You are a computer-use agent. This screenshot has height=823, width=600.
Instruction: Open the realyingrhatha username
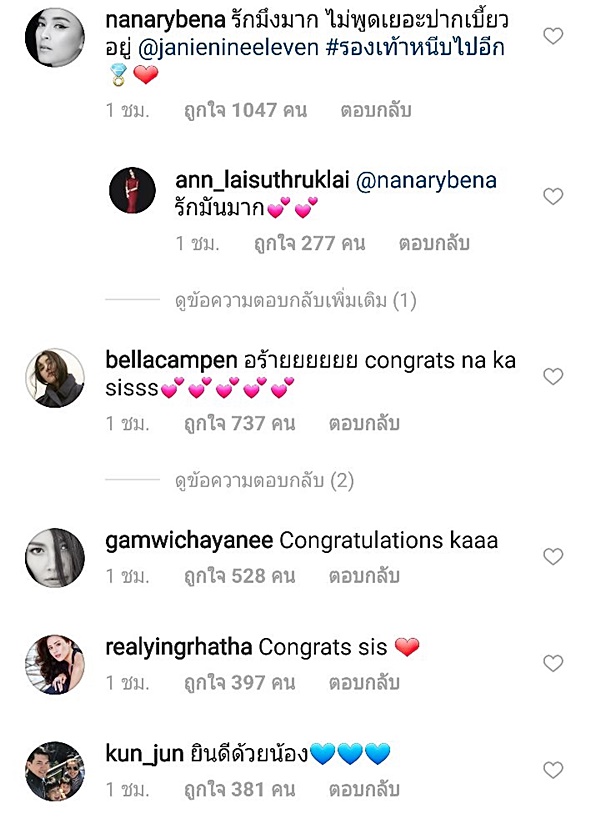178,647
